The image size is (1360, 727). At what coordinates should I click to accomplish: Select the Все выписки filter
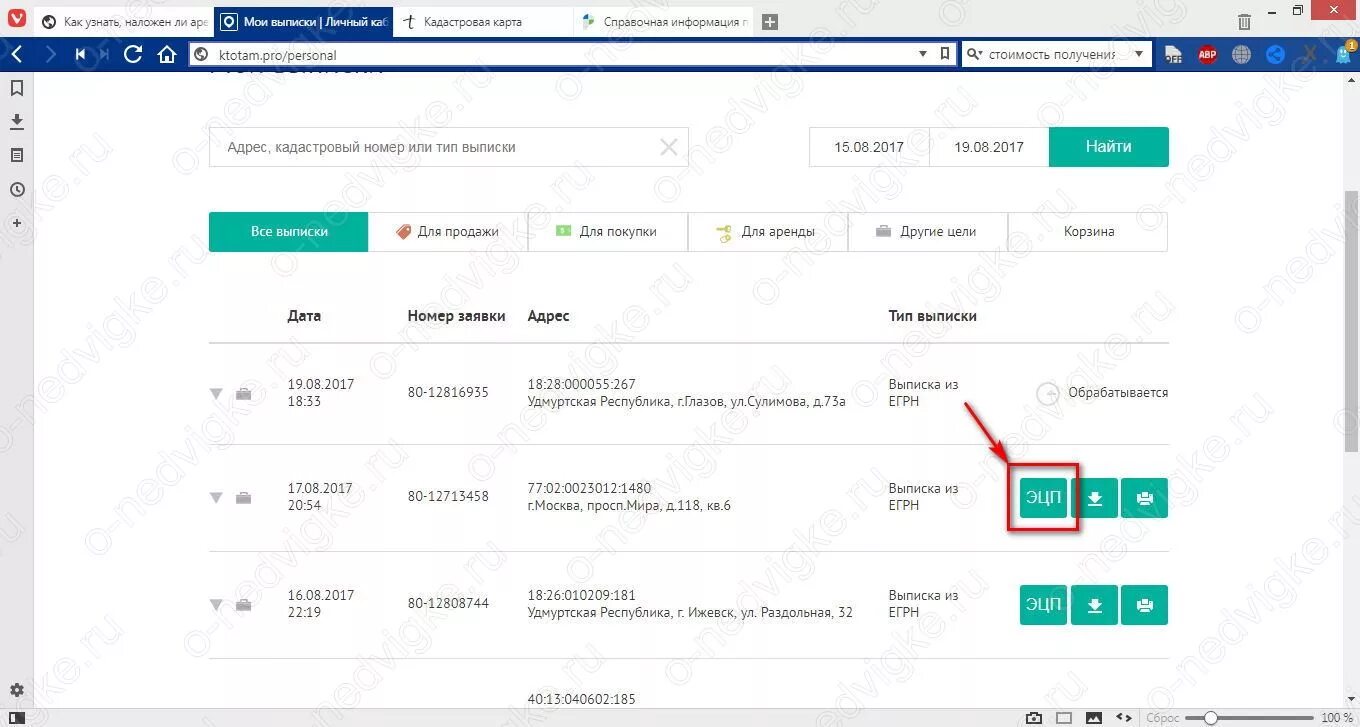click(289, 232)
